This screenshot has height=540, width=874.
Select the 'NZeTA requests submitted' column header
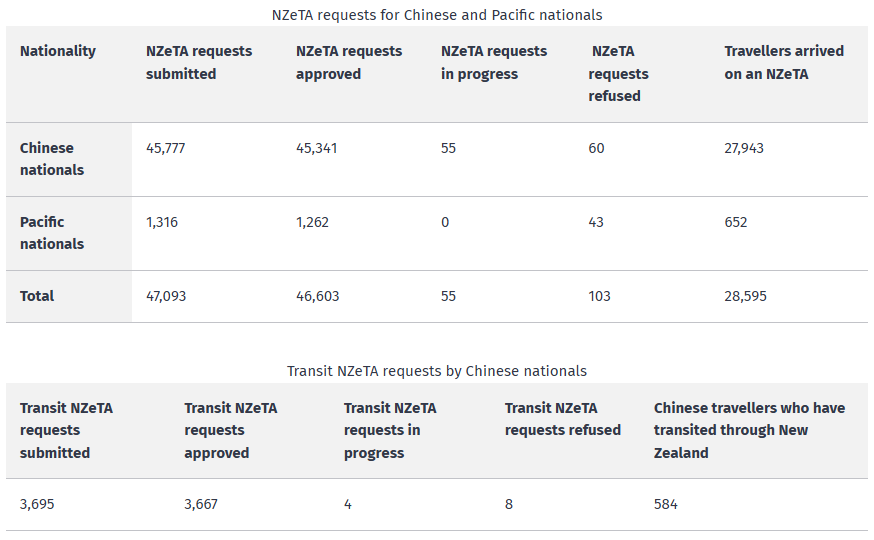point(199,62)
